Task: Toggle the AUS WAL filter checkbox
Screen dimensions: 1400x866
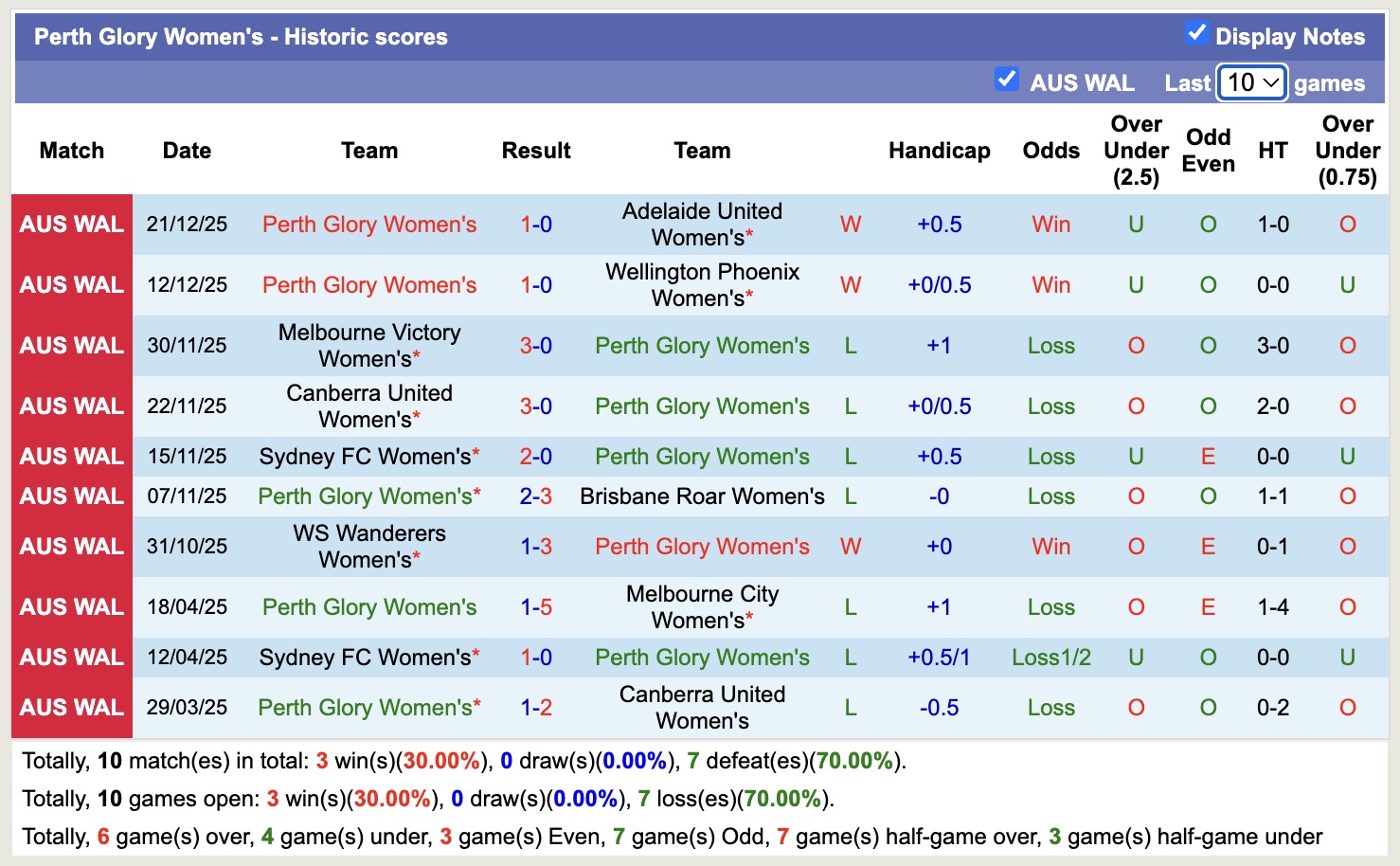Action: pos(1007,80)
